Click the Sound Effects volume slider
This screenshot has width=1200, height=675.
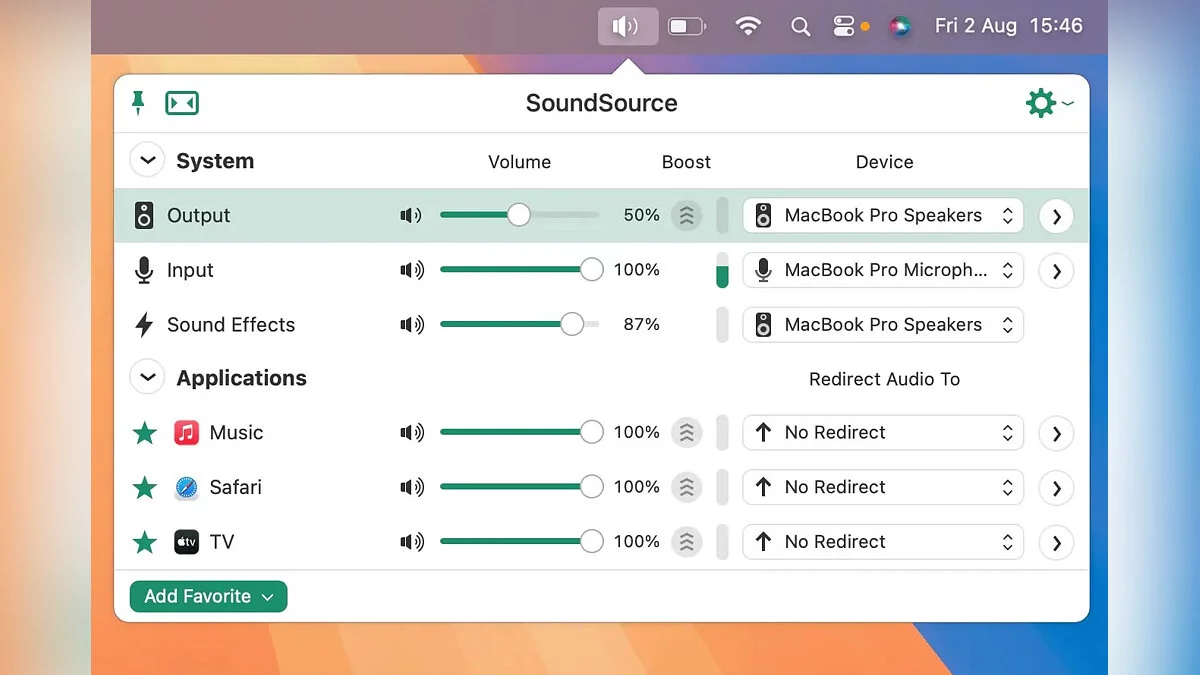coord(519,325)
